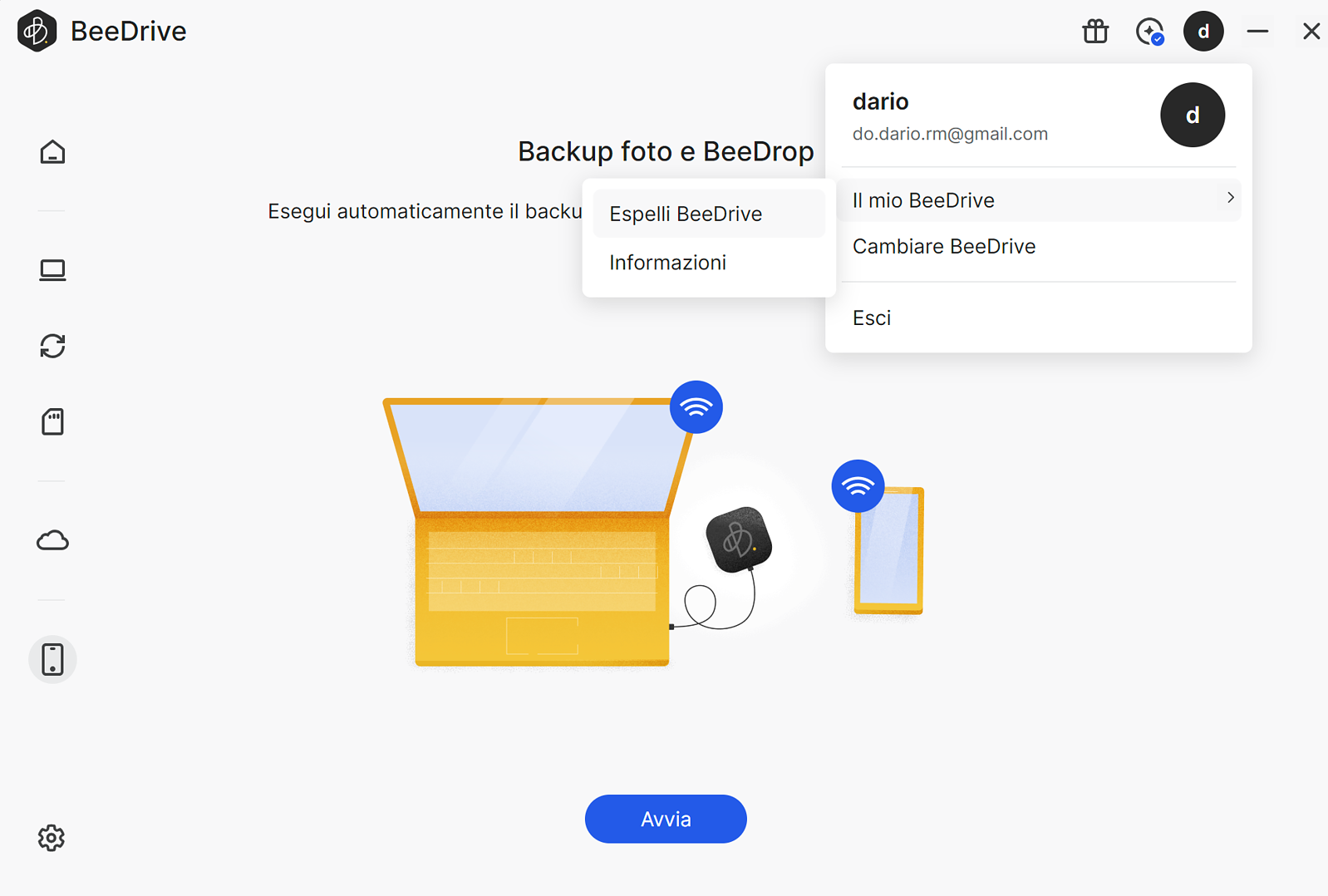The height and width of the screenshot is (896, 1328).
Task: Click the username dario text
Action: pyautogui.click(x=881, y=101)
